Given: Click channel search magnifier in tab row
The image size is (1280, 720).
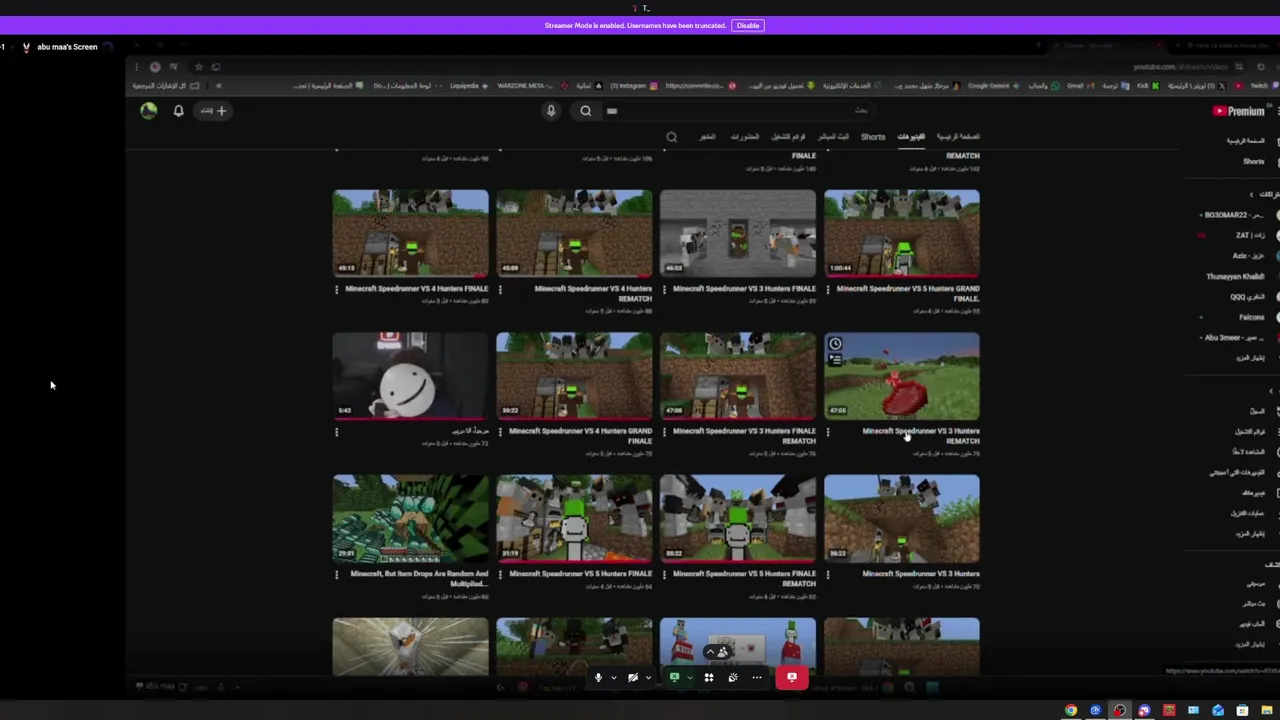Looking at the screenshot, I should (672, 137).
